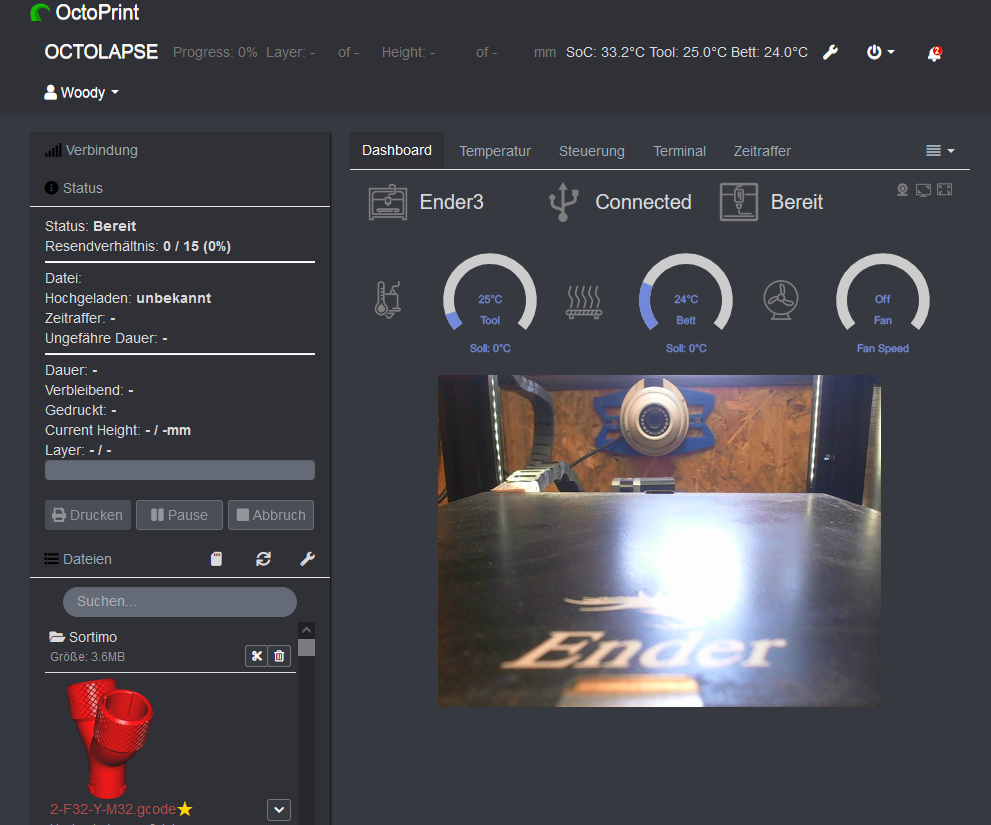Switch to the Temperatur tab
The height and width of the screenshot is (825, 991).
coord(495,151)
